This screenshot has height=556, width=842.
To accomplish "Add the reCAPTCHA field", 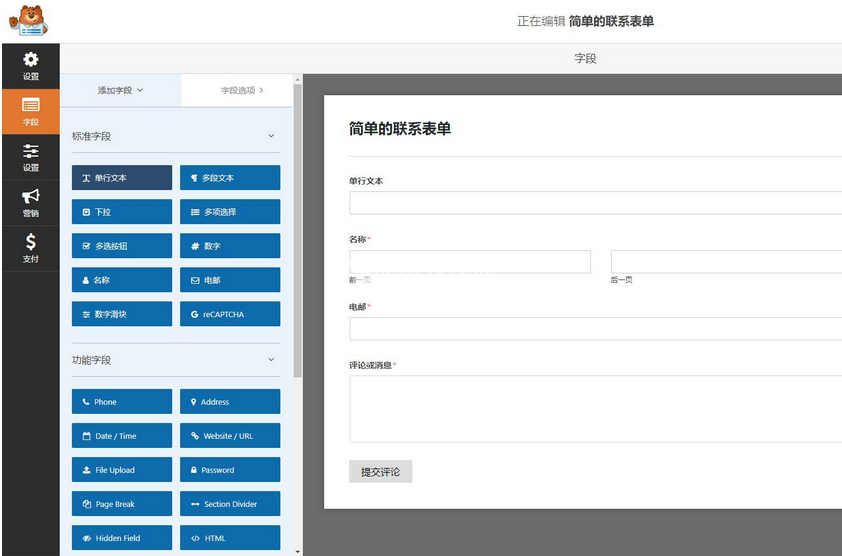I will (x=230, y=314).
